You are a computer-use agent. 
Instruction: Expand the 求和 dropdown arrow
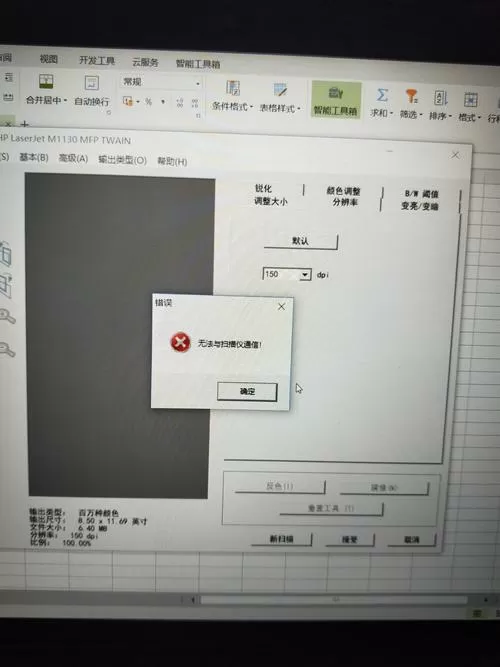click(391, 113)
